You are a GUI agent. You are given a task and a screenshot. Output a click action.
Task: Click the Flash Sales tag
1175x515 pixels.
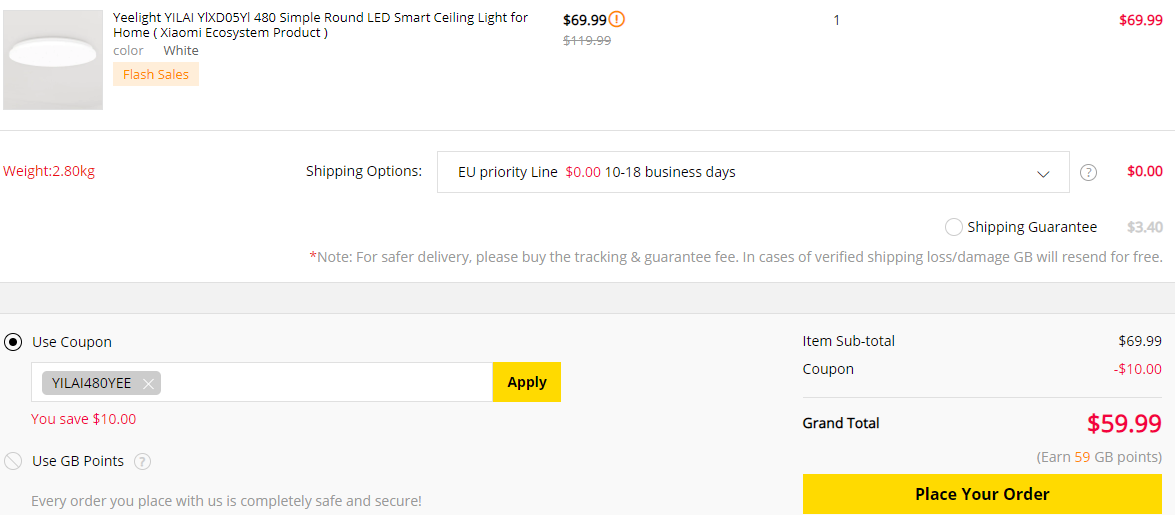point(156,74)
